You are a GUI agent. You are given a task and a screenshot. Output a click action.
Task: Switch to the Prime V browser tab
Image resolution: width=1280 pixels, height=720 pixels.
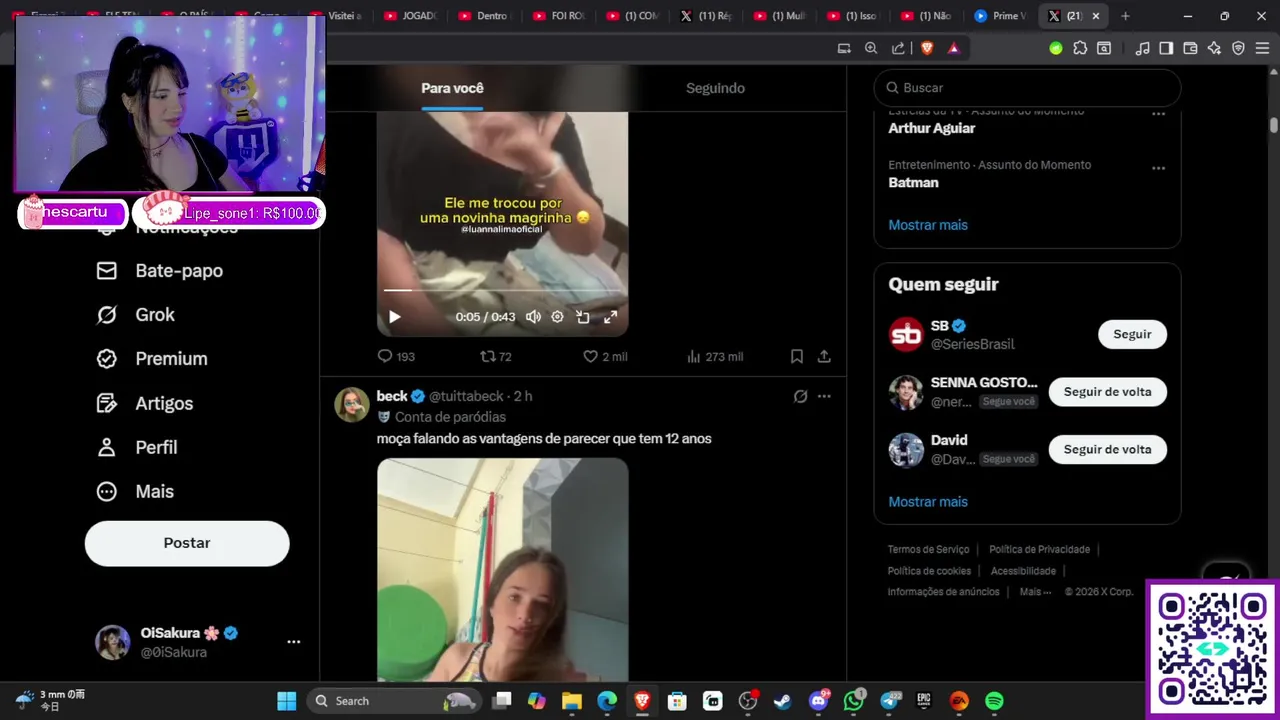pyautogui.click(x=1000, y=16)
